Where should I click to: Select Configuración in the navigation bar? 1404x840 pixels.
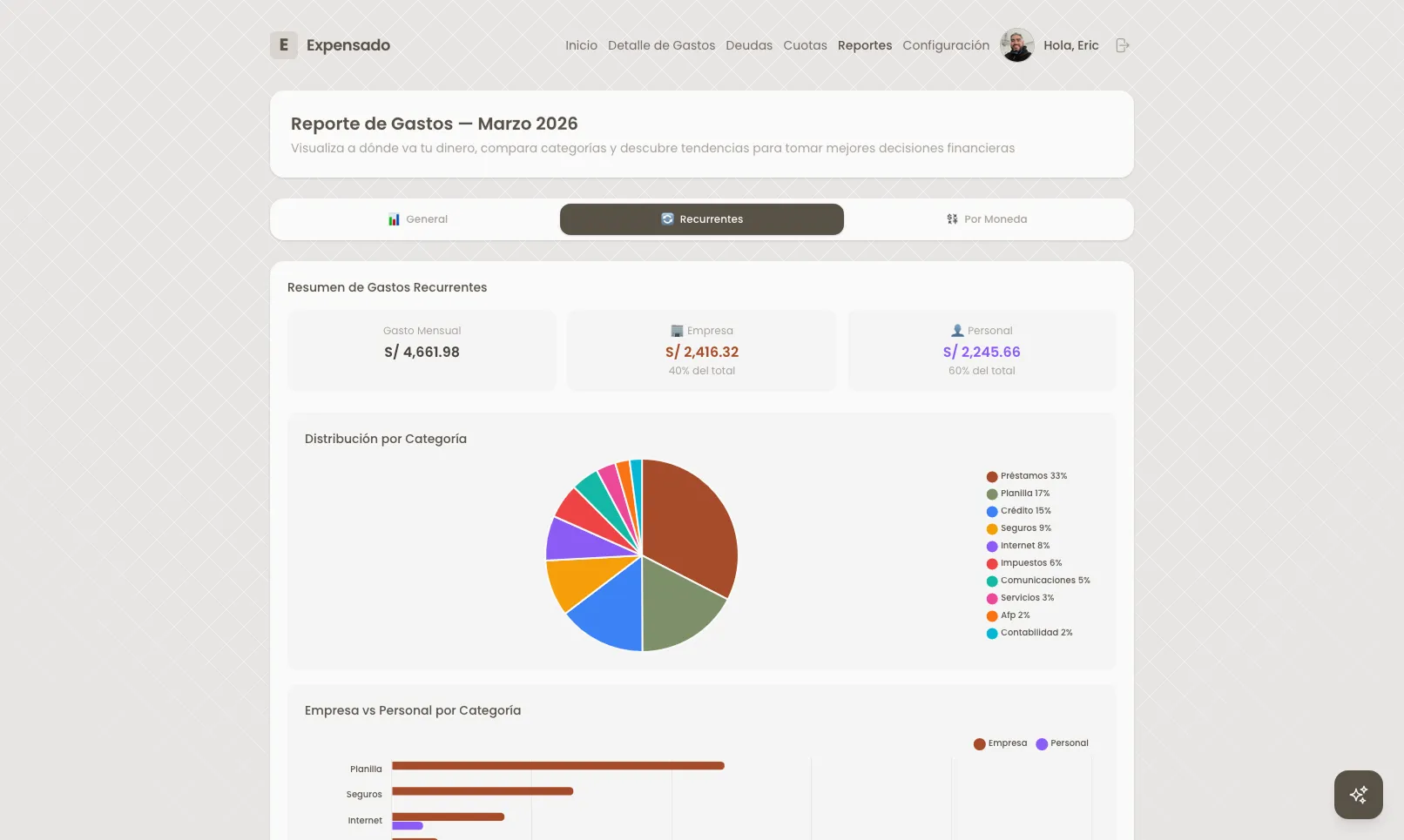[x=945, y=44]
